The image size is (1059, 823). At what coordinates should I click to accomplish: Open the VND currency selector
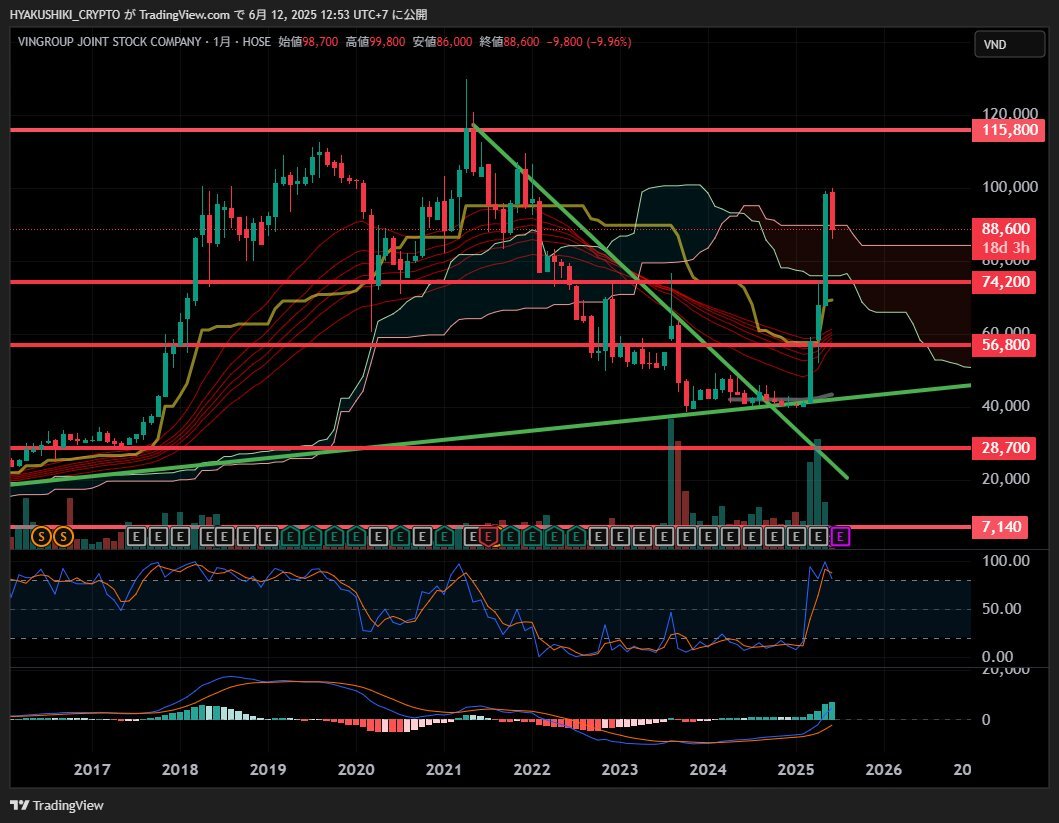pyautogui.click(x=1009, y=45)
